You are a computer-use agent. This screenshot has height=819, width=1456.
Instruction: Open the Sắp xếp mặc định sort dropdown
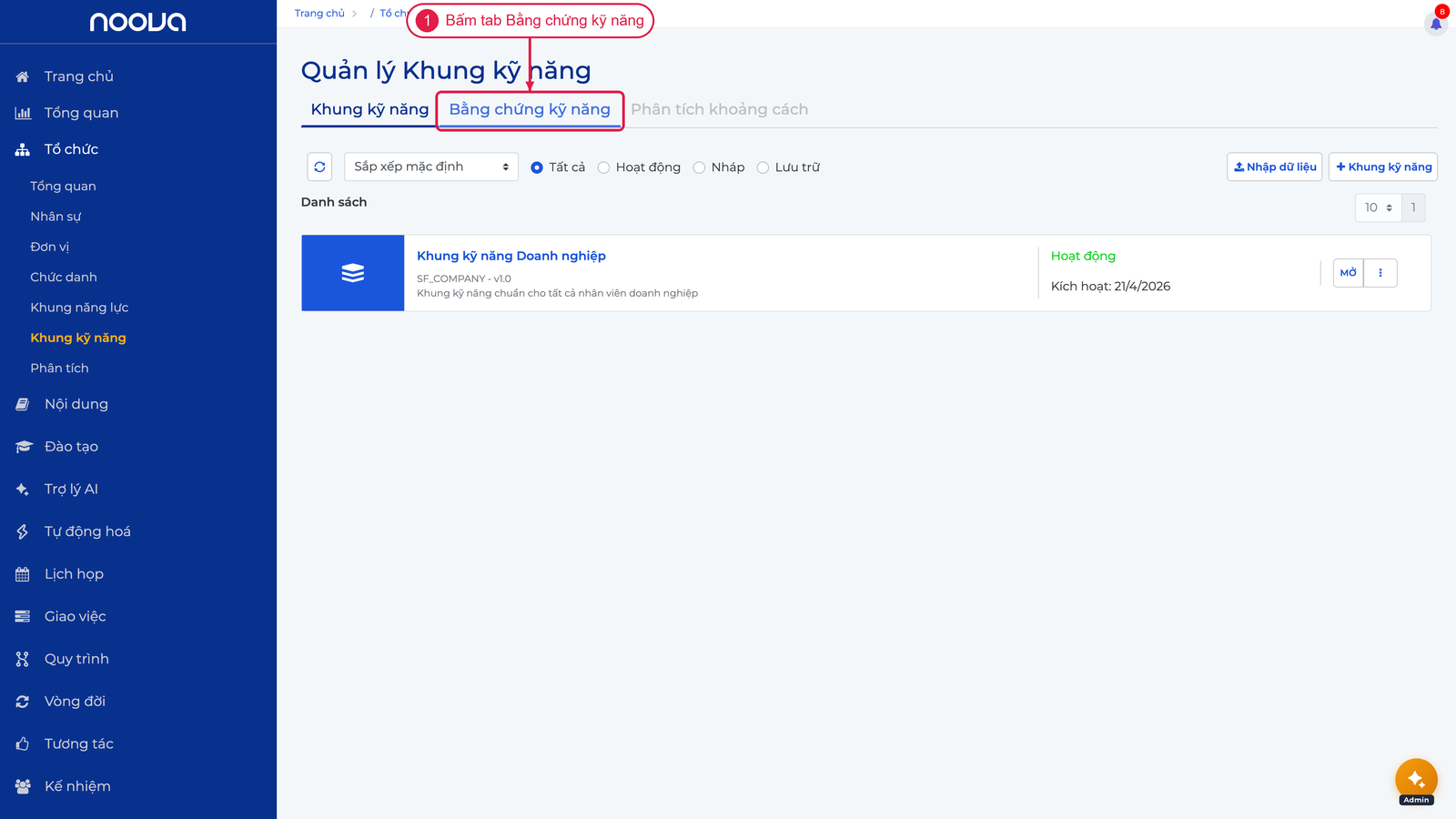[431, 167]
